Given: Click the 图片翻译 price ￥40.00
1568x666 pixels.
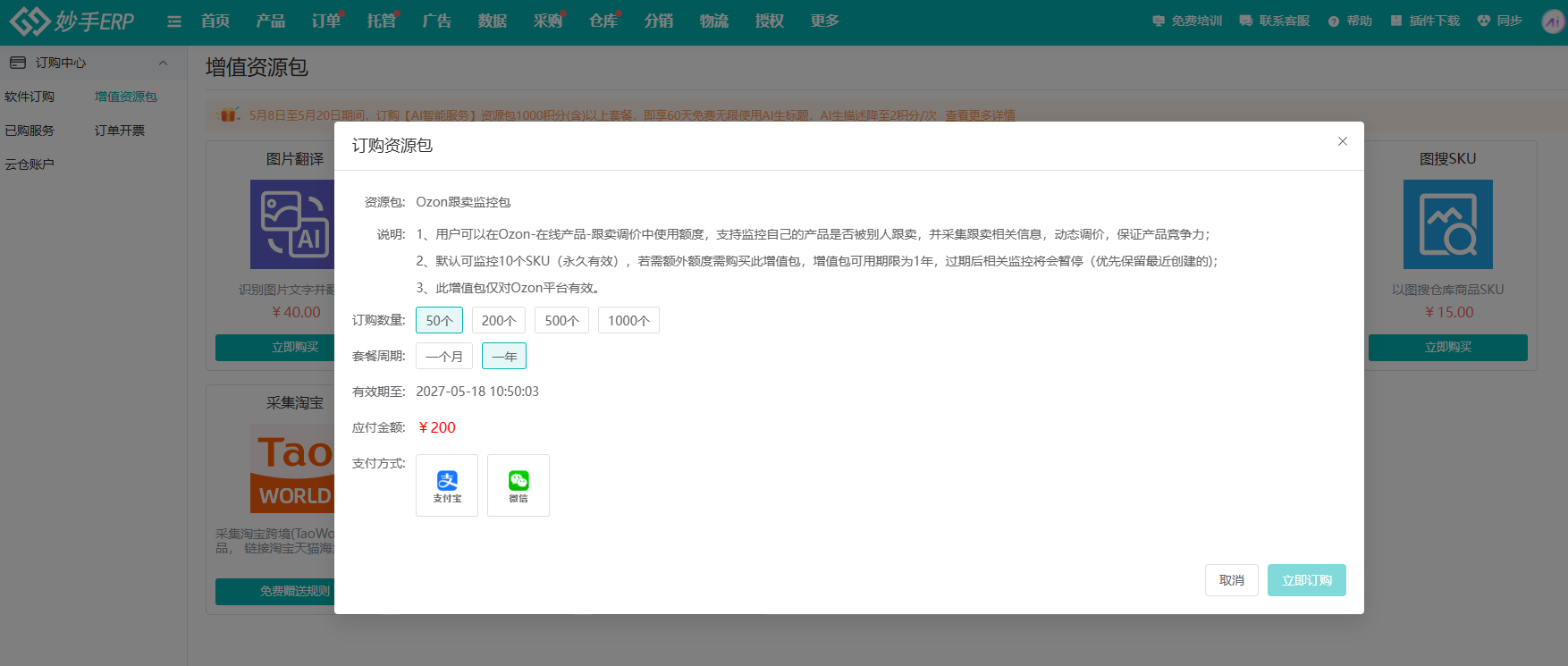Looking at the screenshot, I should (296, 312).
